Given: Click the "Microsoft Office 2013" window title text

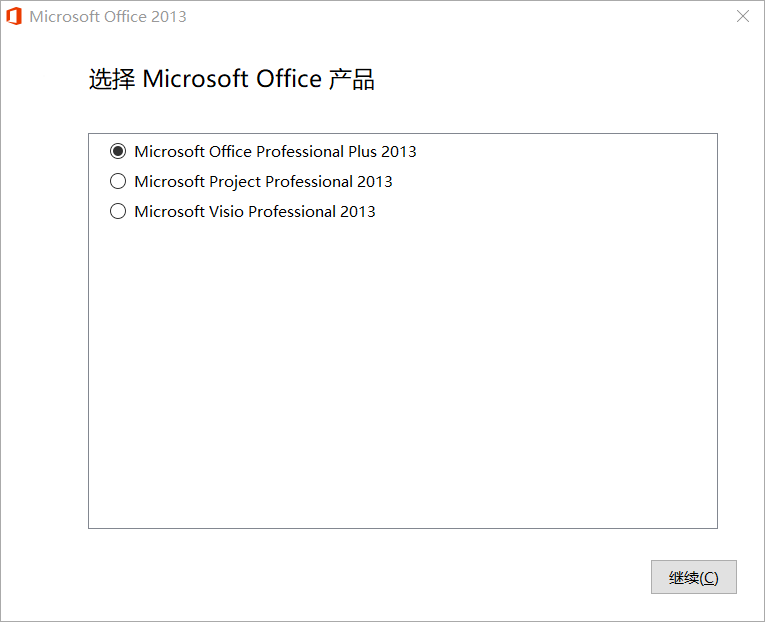Looking at the screenshot, I should [108, 17].
